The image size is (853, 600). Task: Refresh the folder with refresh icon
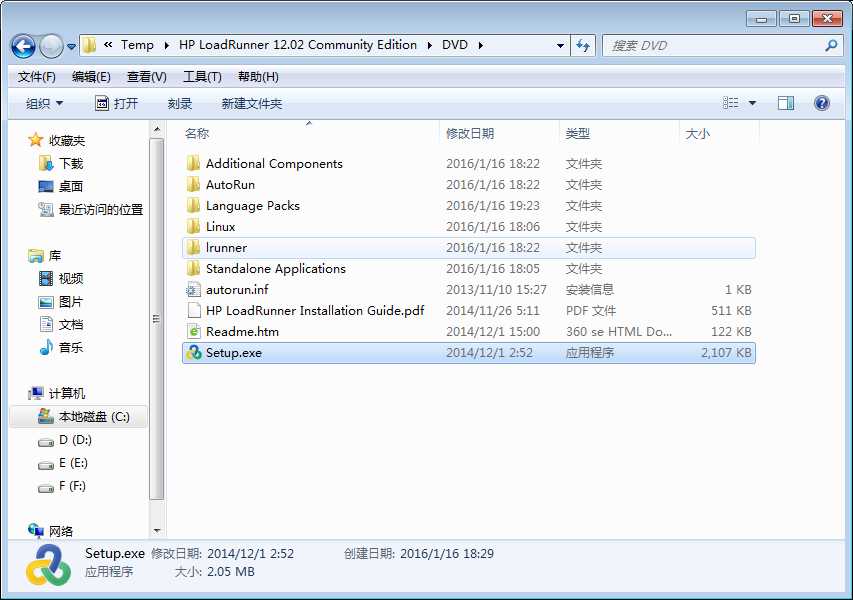[x=583, y=46]
